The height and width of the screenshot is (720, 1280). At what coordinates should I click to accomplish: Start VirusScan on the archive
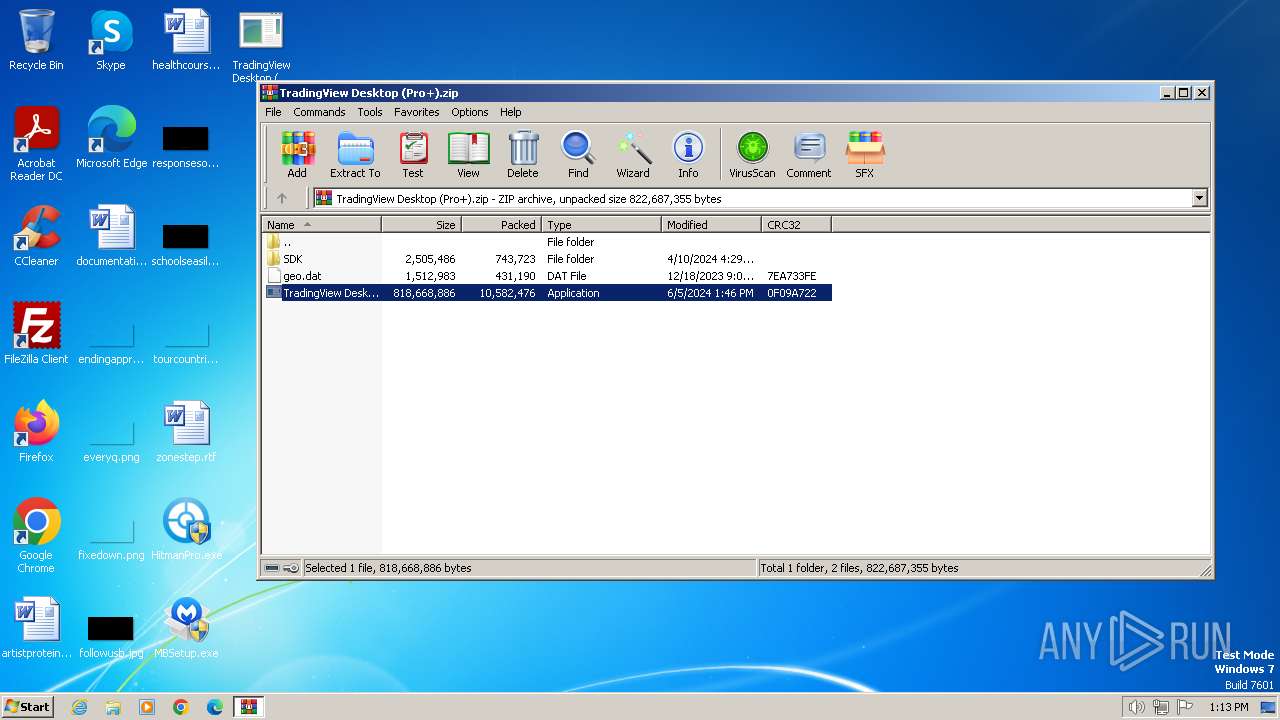coord(752,154)
